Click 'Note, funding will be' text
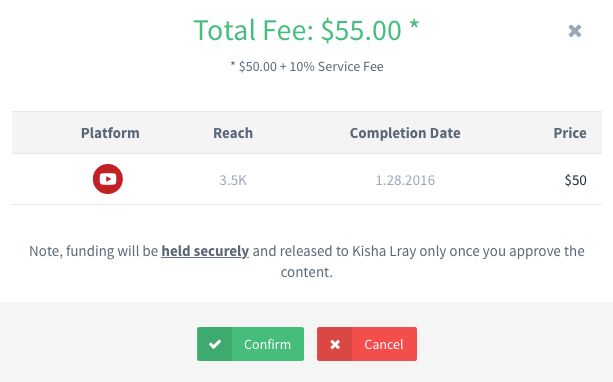Image resolution: width=613 pixels, height=382 pixels. (x=93, y=251)
